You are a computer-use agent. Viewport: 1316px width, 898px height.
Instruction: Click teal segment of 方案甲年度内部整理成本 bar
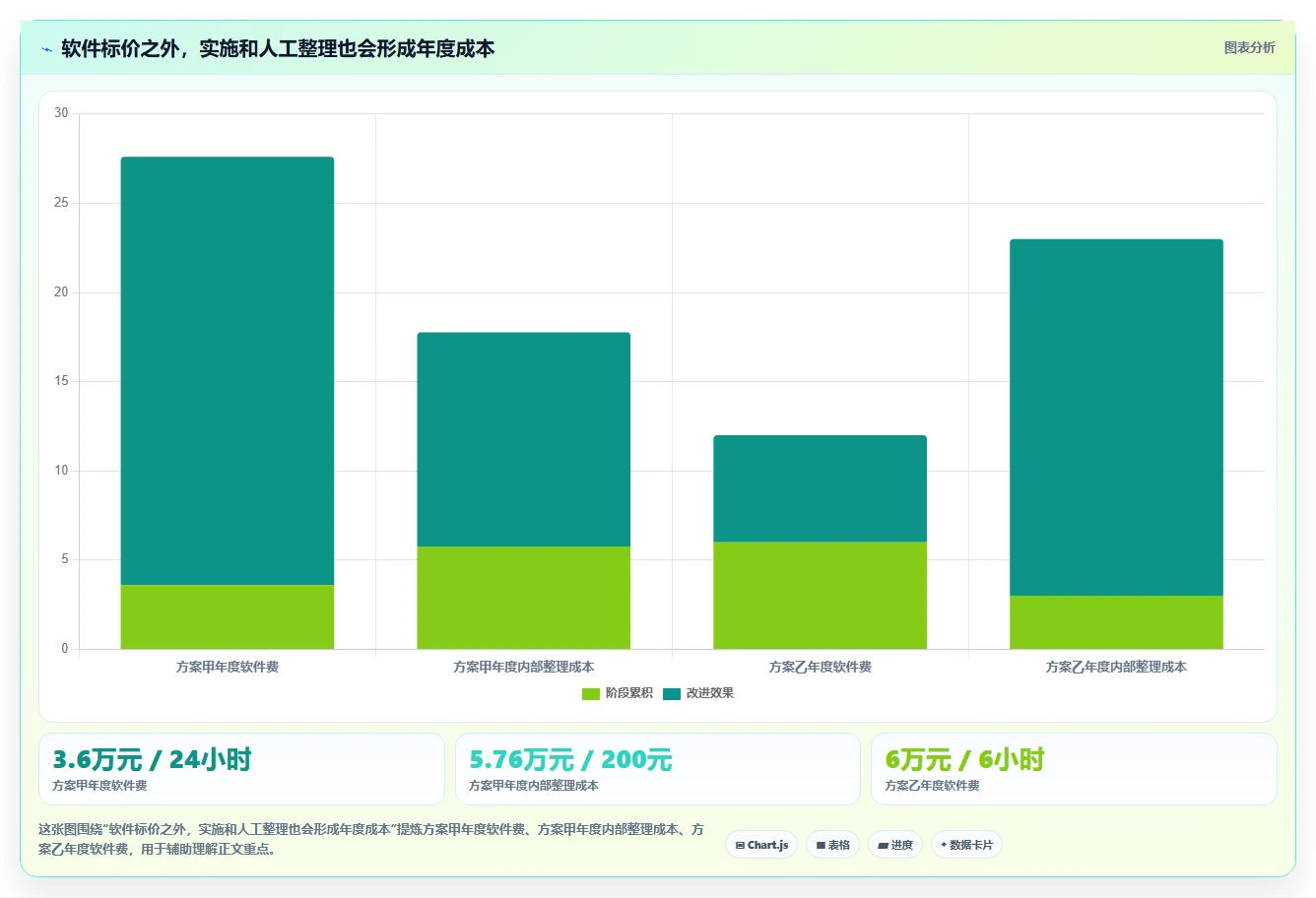coord(524,439)
